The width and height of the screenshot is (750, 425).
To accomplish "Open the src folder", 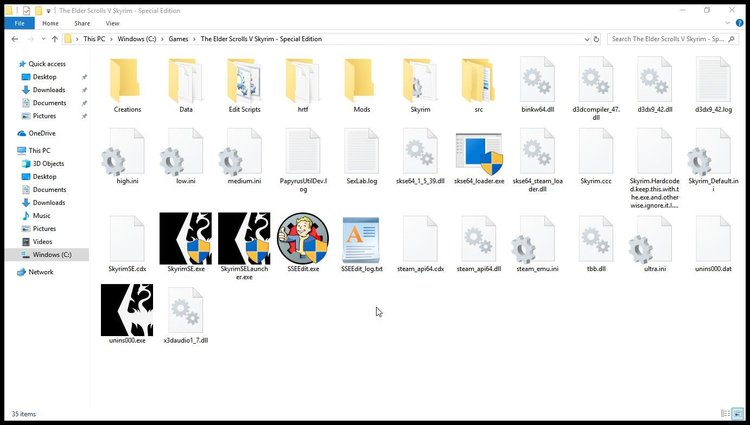I will [479, 85].
